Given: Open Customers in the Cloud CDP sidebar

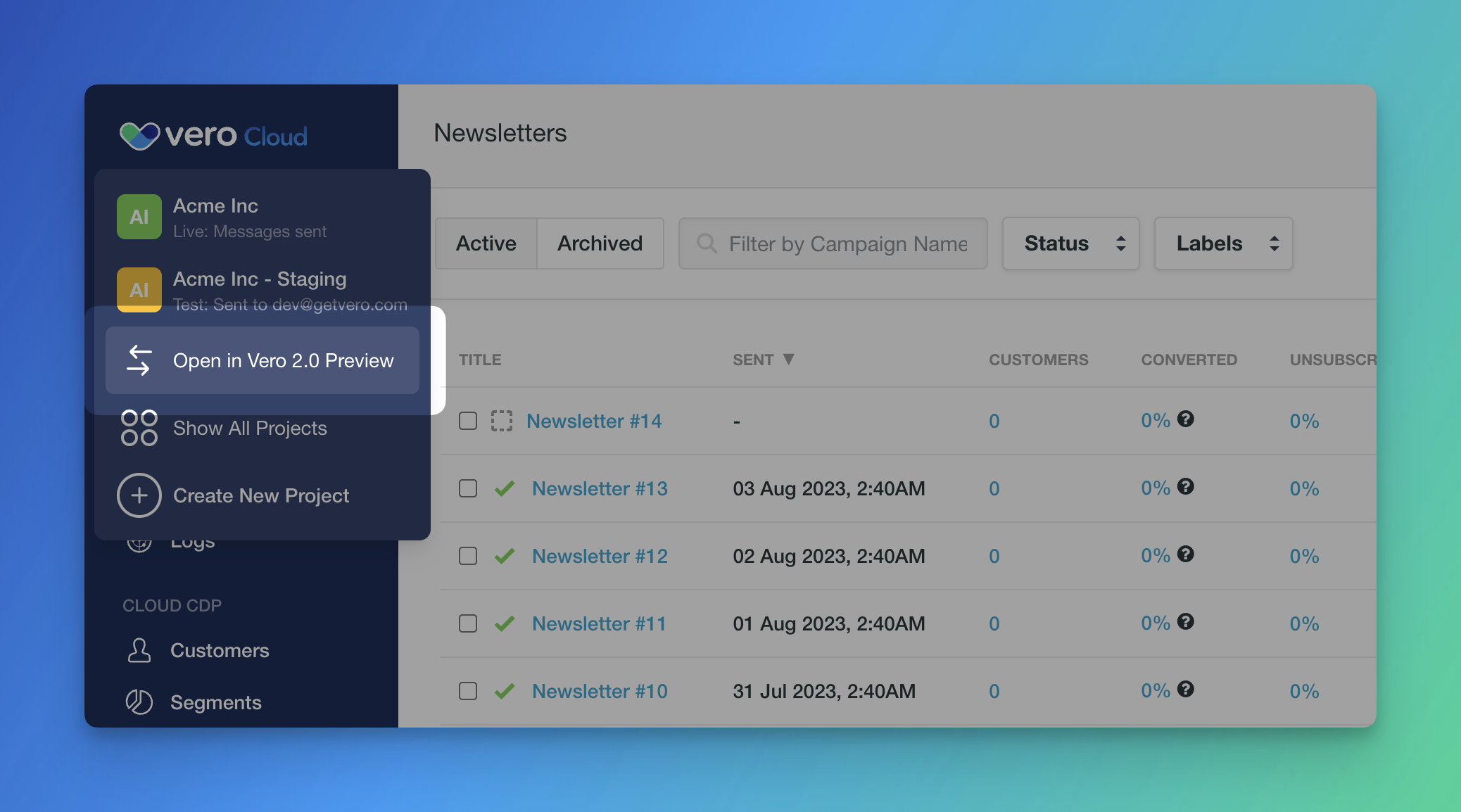Looking at the screenshot, I should click(x=219, y=651).
